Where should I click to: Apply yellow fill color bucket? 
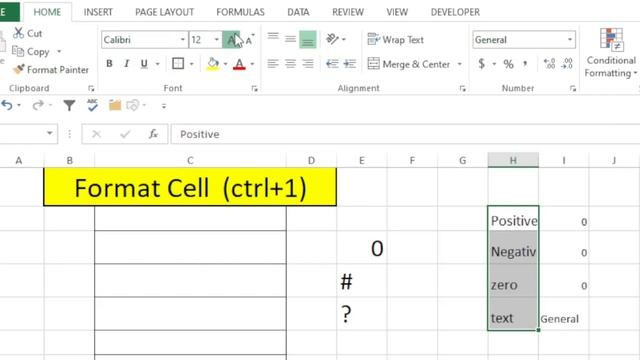point(213,64)
